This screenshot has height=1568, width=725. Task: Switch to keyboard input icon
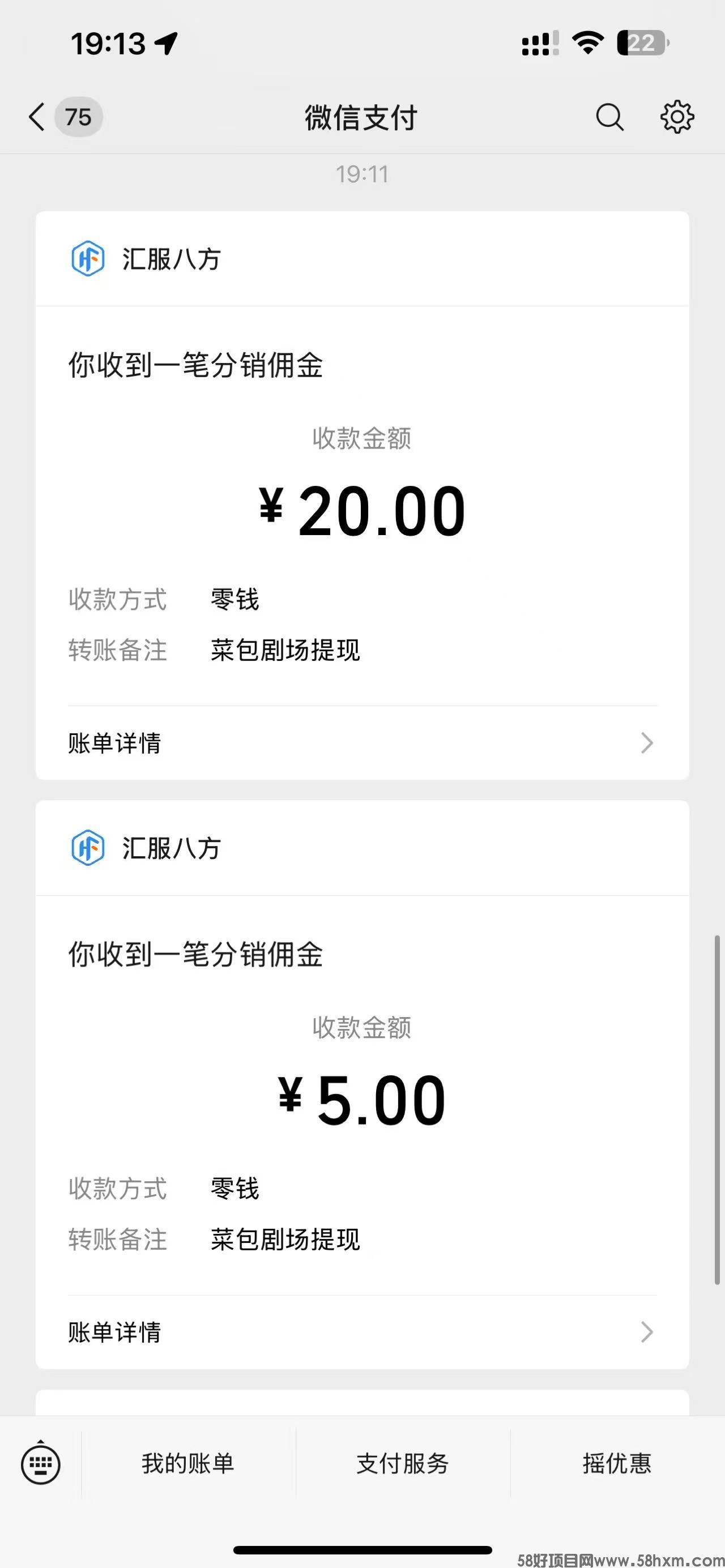point(41,1464)
